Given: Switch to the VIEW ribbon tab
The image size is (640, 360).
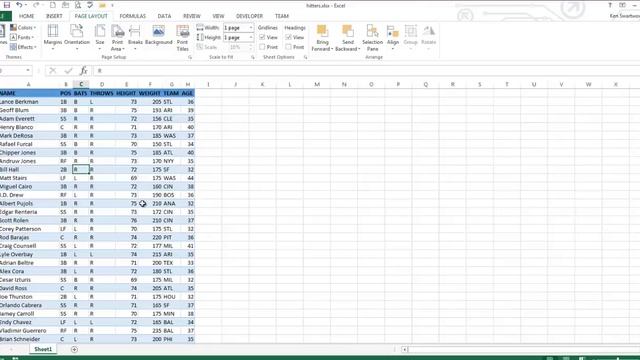Looking at the screenshot, I should point(218,16).
